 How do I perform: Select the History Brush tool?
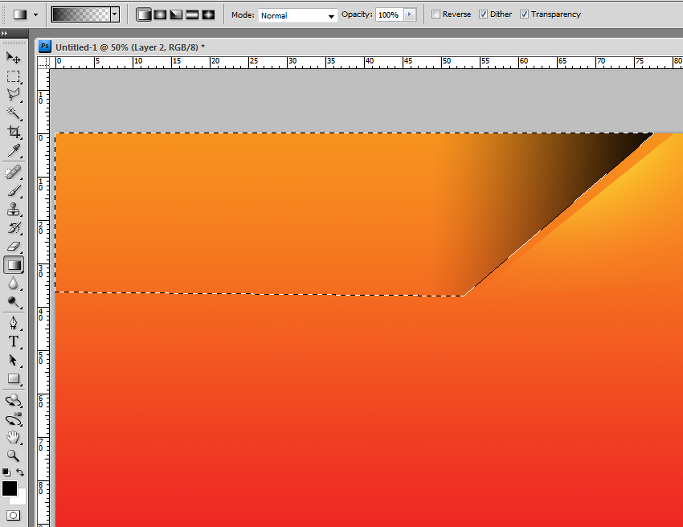[x=13, y=228]
